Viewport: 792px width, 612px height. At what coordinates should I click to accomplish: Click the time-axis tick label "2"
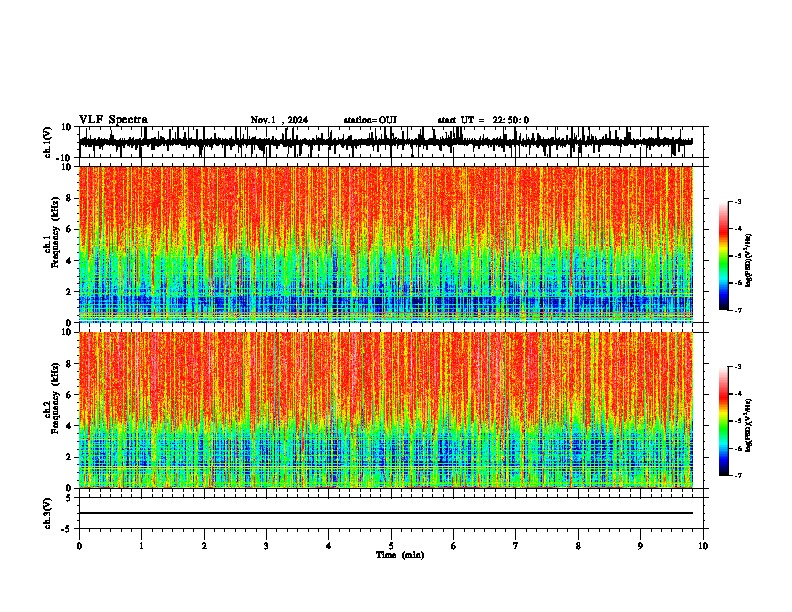[204, 546]
